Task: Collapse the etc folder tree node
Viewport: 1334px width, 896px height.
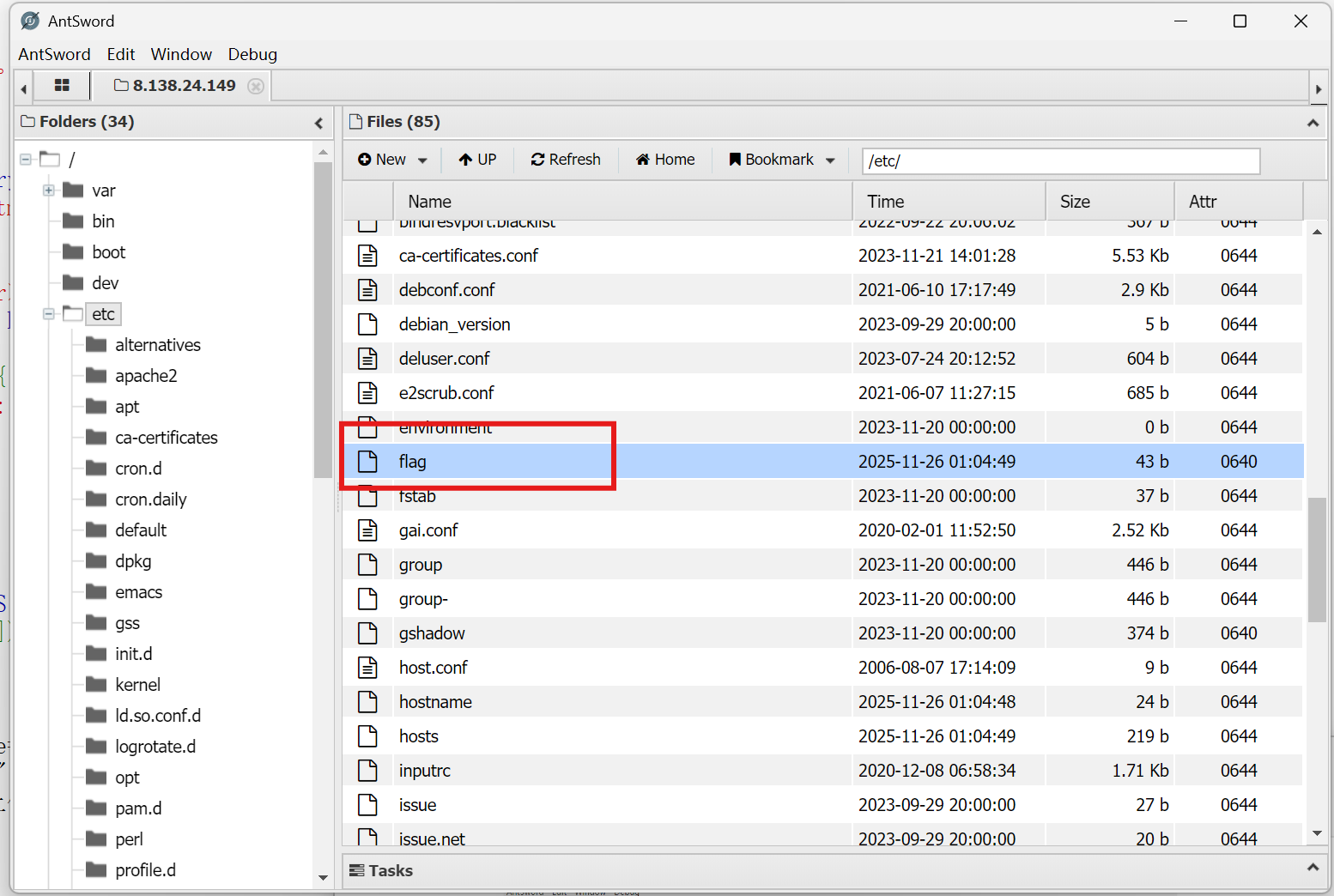Action: [x=49, y=314]
